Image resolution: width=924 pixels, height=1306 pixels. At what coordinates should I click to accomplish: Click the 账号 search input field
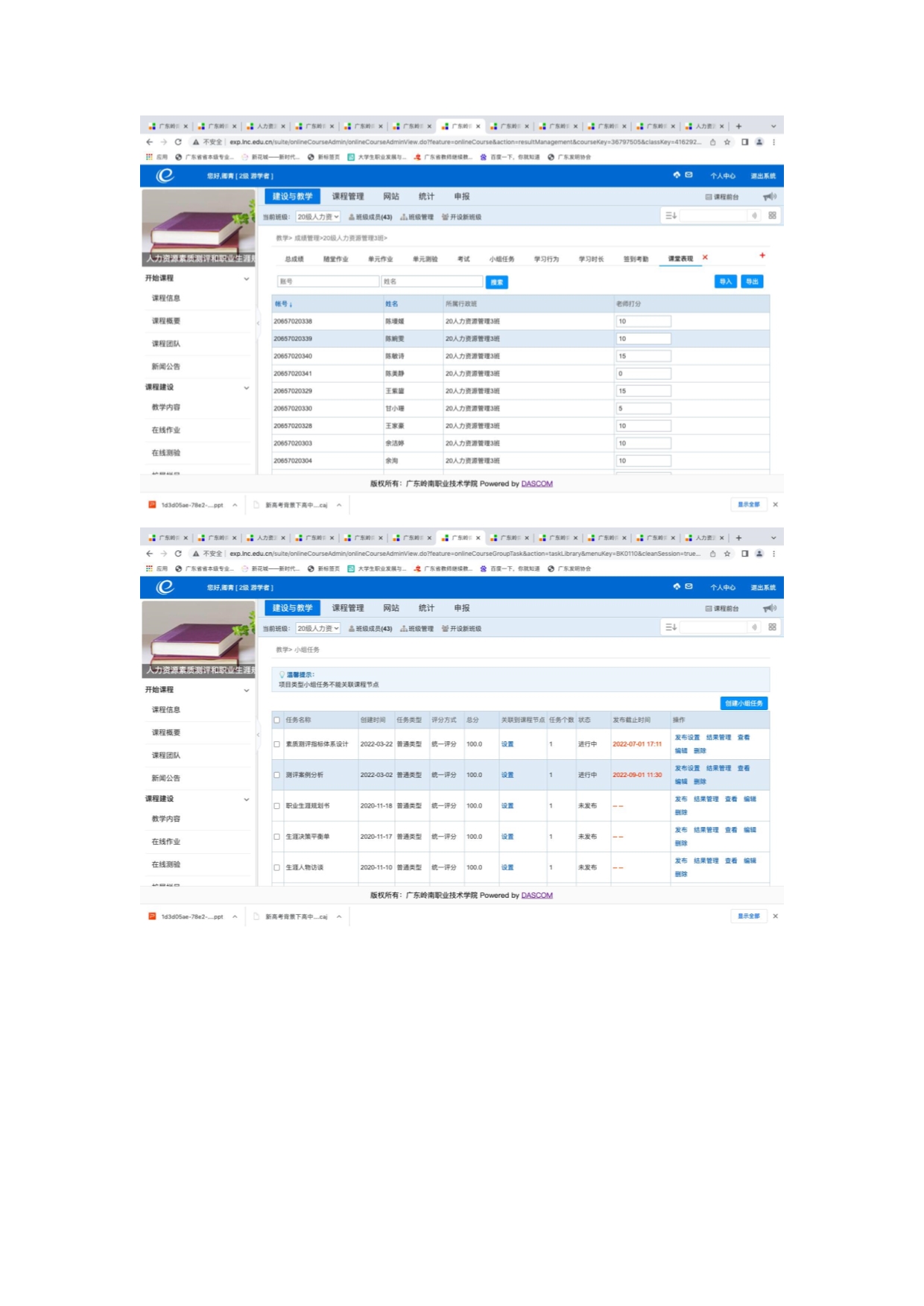click(329, 282)
